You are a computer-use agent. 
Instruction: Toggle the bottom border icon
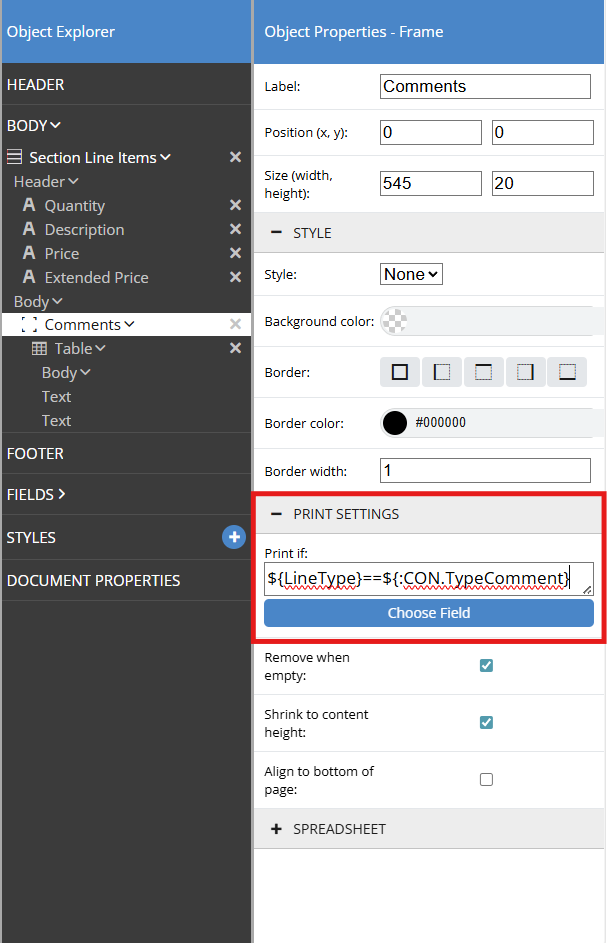click(x=568, y=372)
